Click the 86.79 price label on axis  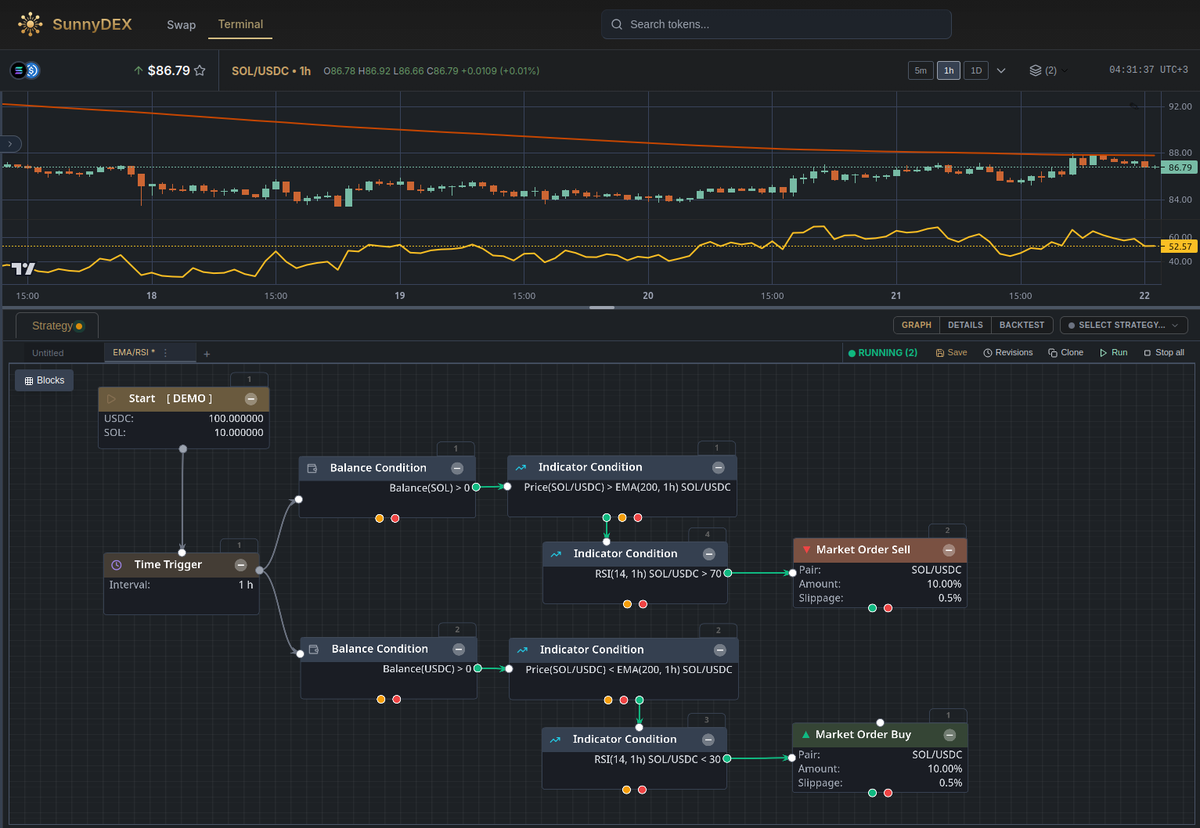point(1180,167)
